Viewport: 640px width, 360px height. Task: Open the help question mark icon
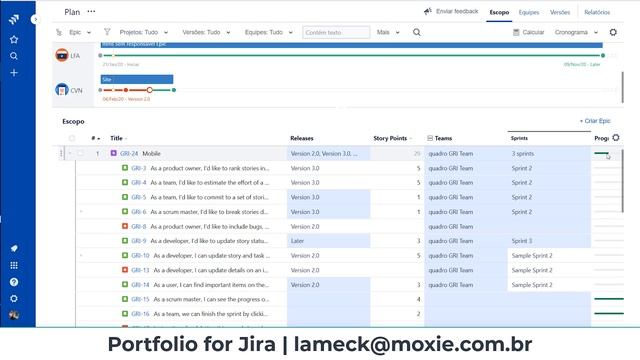pos(14,282)
